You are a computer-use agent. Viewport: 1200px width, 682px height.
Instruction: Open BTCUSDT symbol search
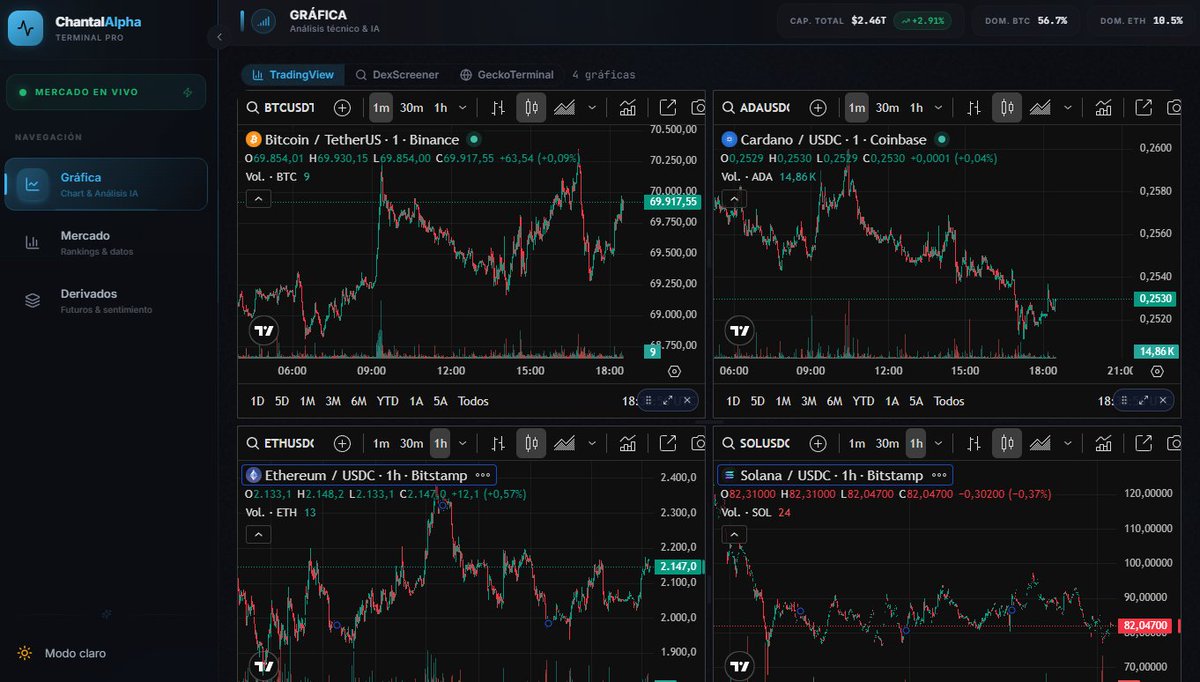click(x=281, y=108)
